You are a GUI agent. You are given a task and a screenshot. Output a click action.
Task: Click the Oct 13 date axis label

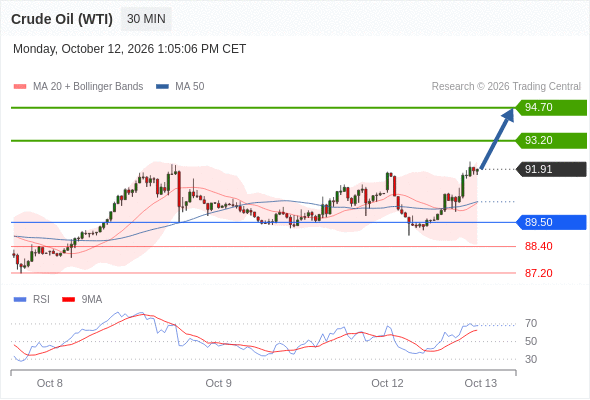click(x=481, y=383)
